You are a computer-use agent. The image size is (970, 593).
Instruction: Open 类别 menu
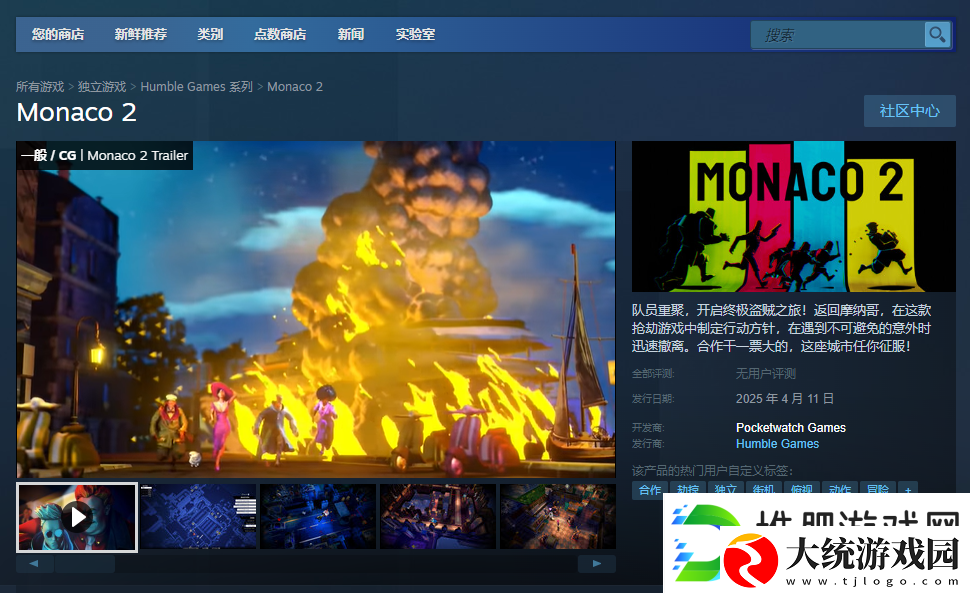pos(210,35)
